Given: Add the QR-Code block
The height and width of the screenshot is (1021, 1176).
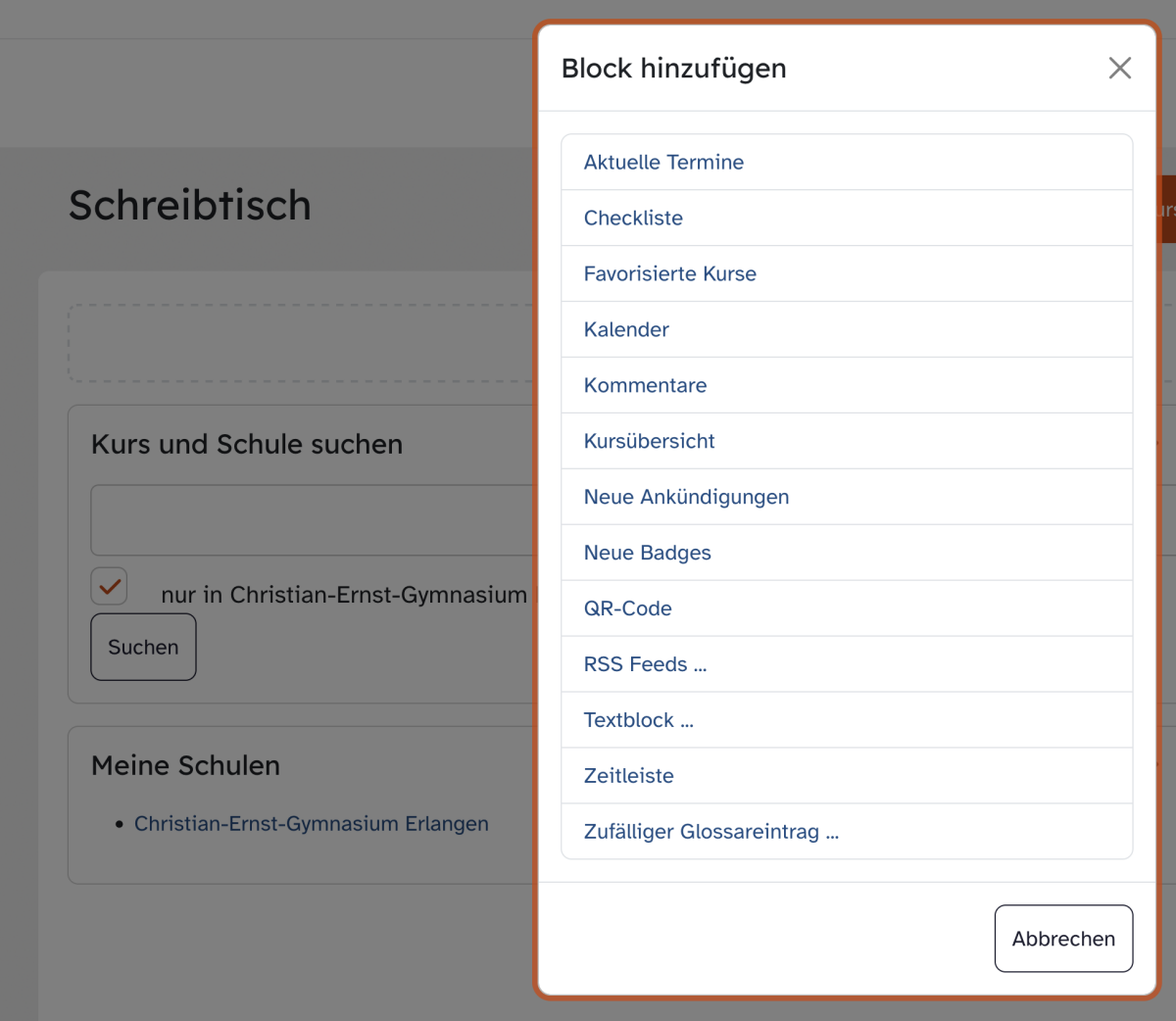Looking at the screenshot, I should pyautogui.click(x=627, y=609).
